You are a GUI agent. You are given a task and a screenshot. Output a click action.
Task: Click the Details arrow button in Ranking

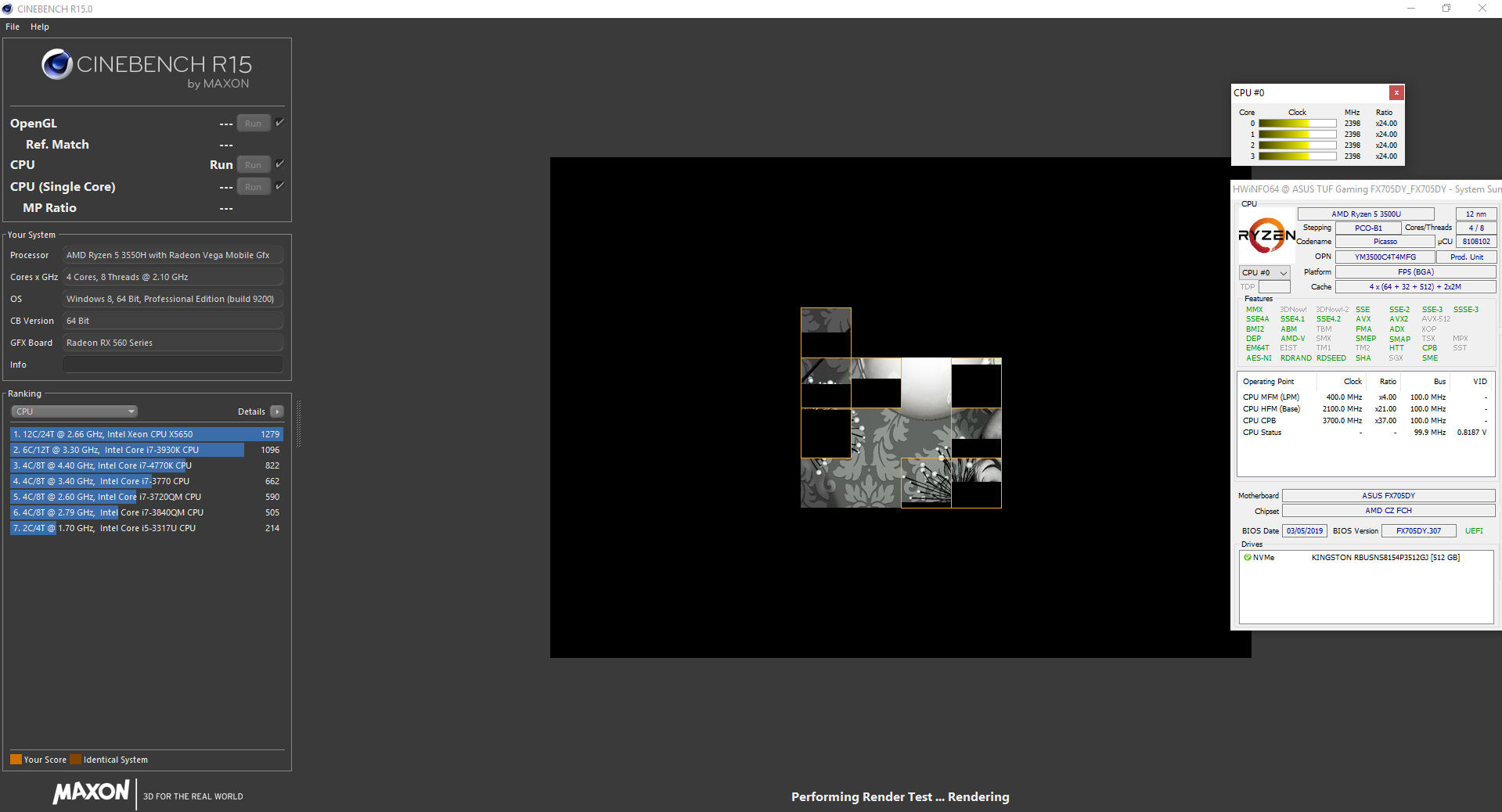(x=277, y=411)
